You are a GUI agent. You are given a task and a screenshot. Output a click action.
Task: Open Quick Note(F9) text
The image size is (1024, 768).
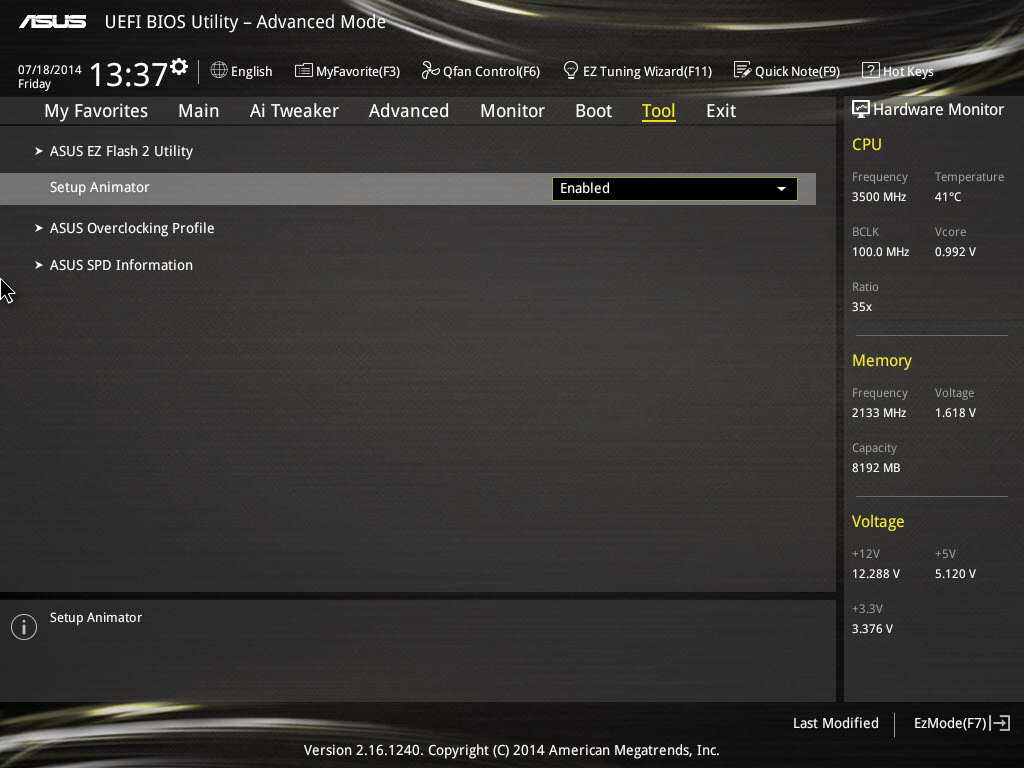(797, 71)
